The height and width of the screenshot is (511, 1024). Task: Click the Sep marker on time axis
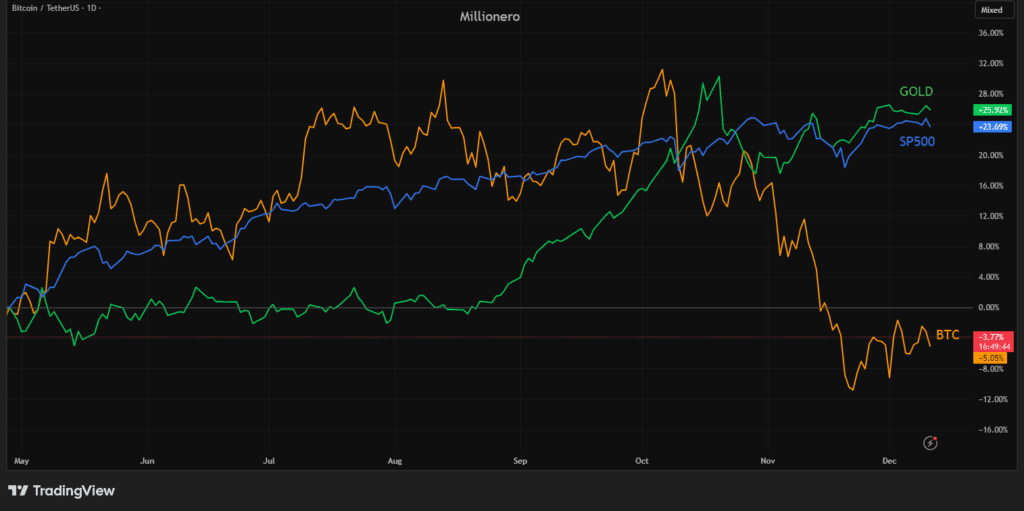tap(518, 462)
